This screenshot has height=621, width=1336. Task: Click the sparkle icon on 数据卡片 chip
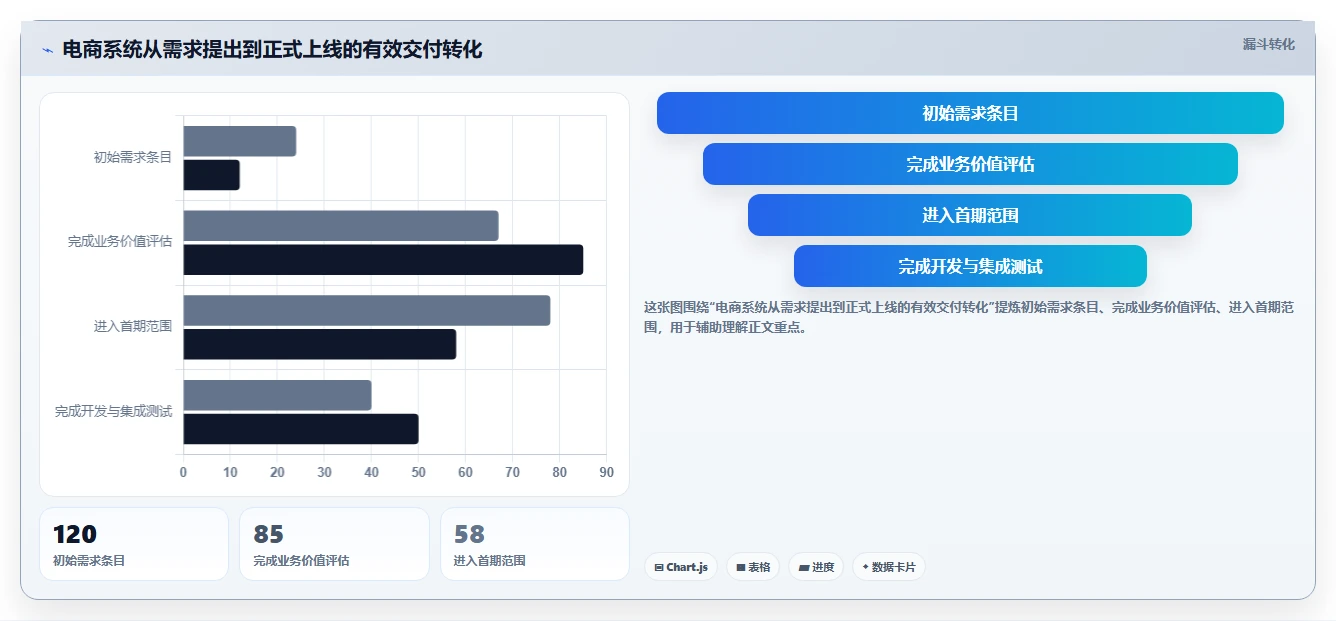[x=865, y=567]
